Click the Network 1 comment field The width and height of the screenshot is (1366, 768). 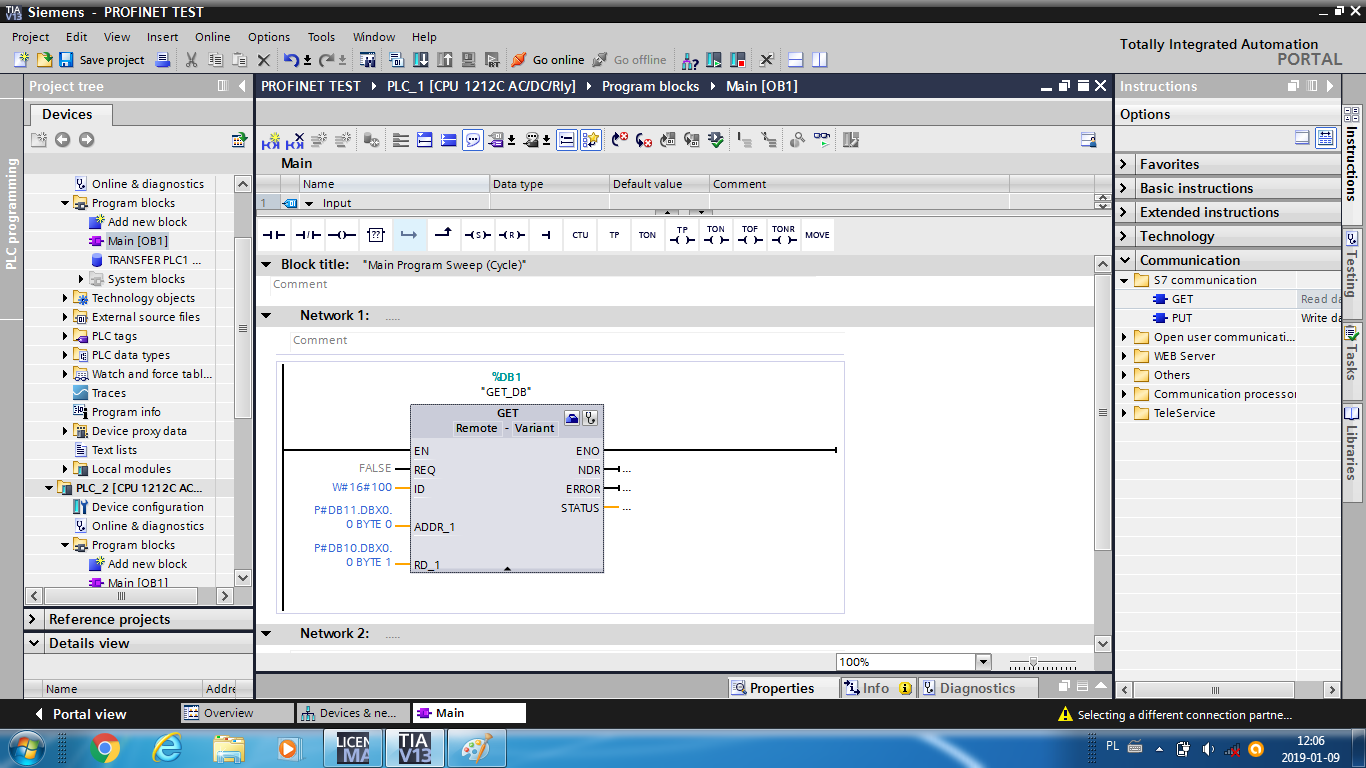(x=568, y=340)
